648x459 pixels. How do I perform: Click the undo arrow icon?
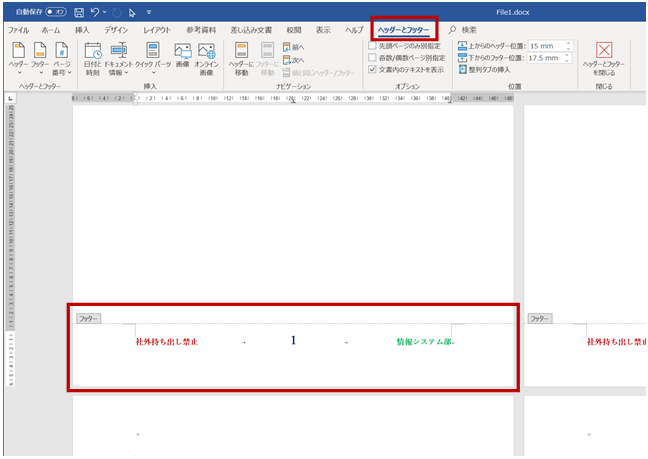[94, 12]
